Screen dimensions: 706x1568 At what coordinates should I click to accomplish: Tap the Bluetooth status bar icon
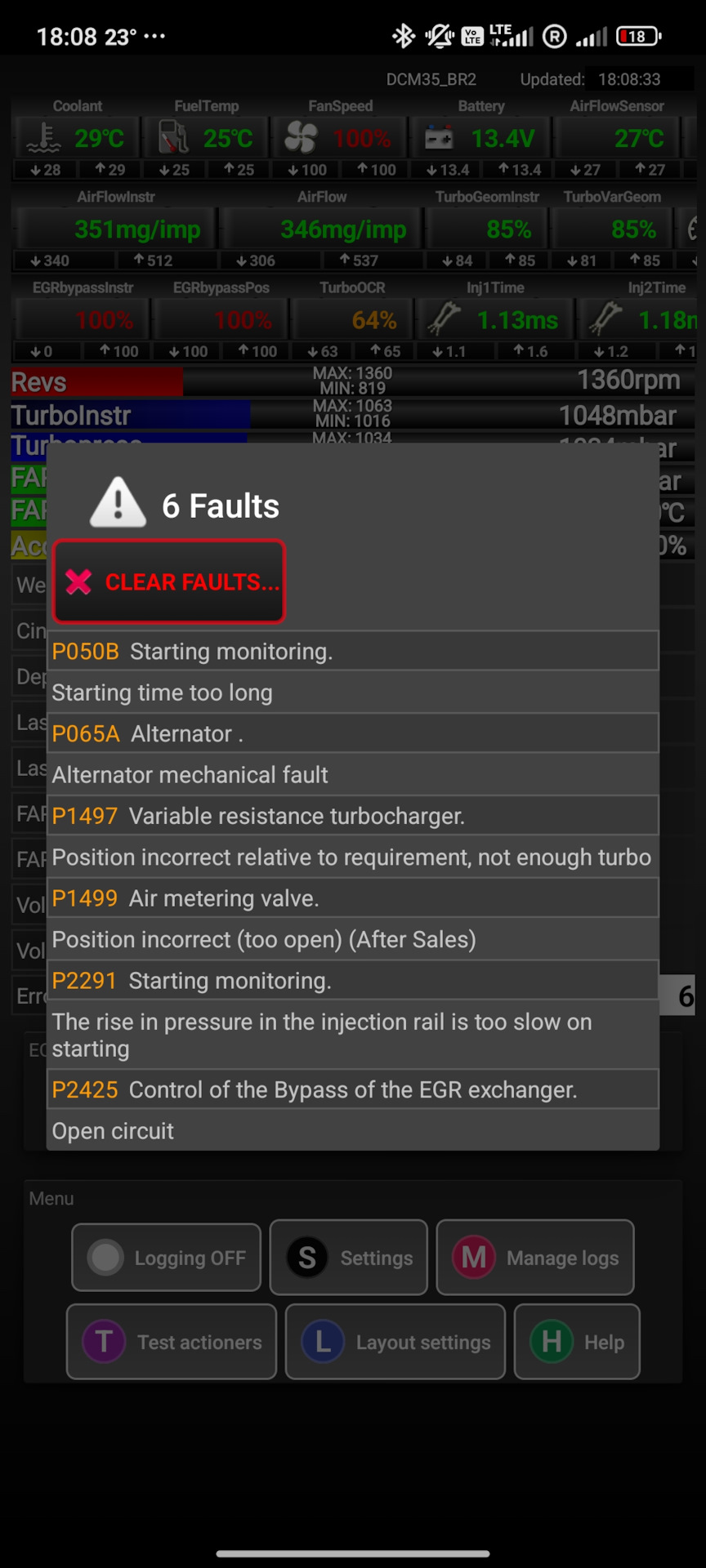404,36
